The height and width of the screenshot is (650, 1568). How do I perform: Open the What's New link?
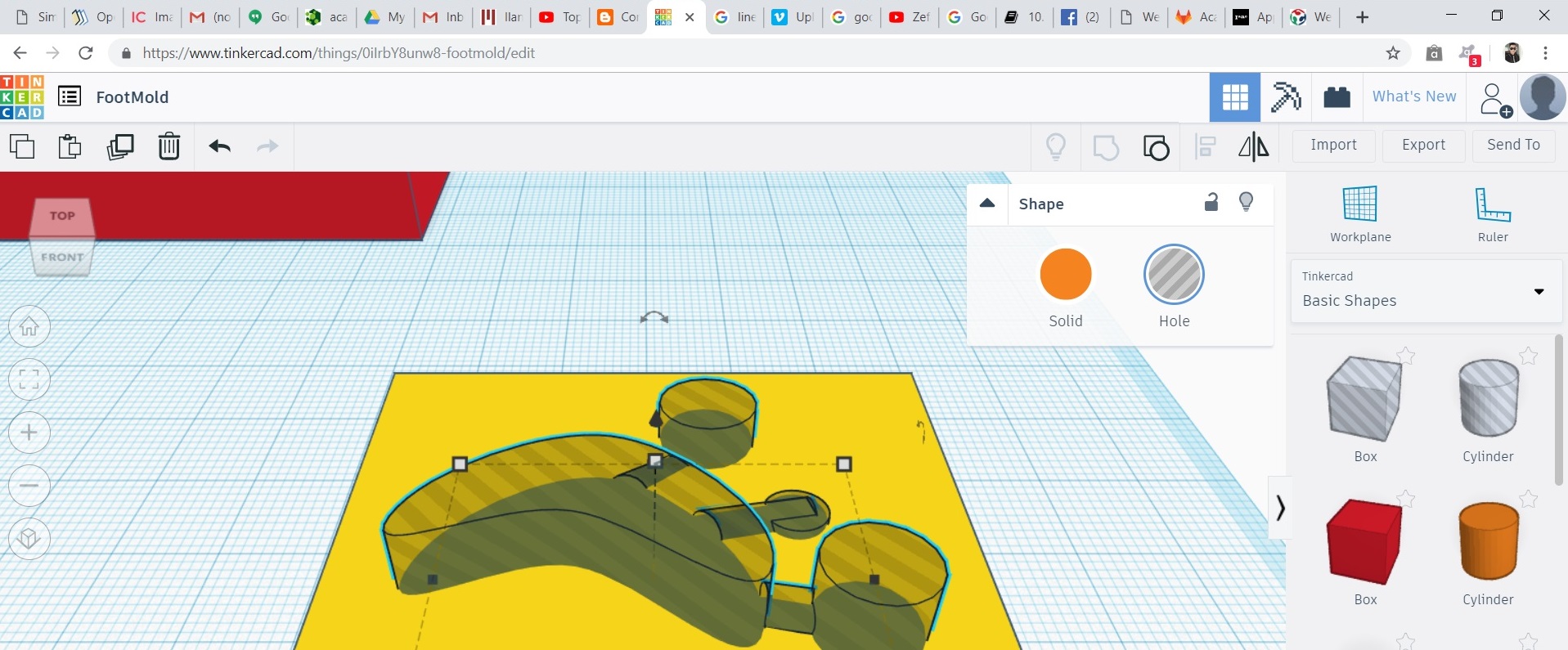tap(1414, 96)
